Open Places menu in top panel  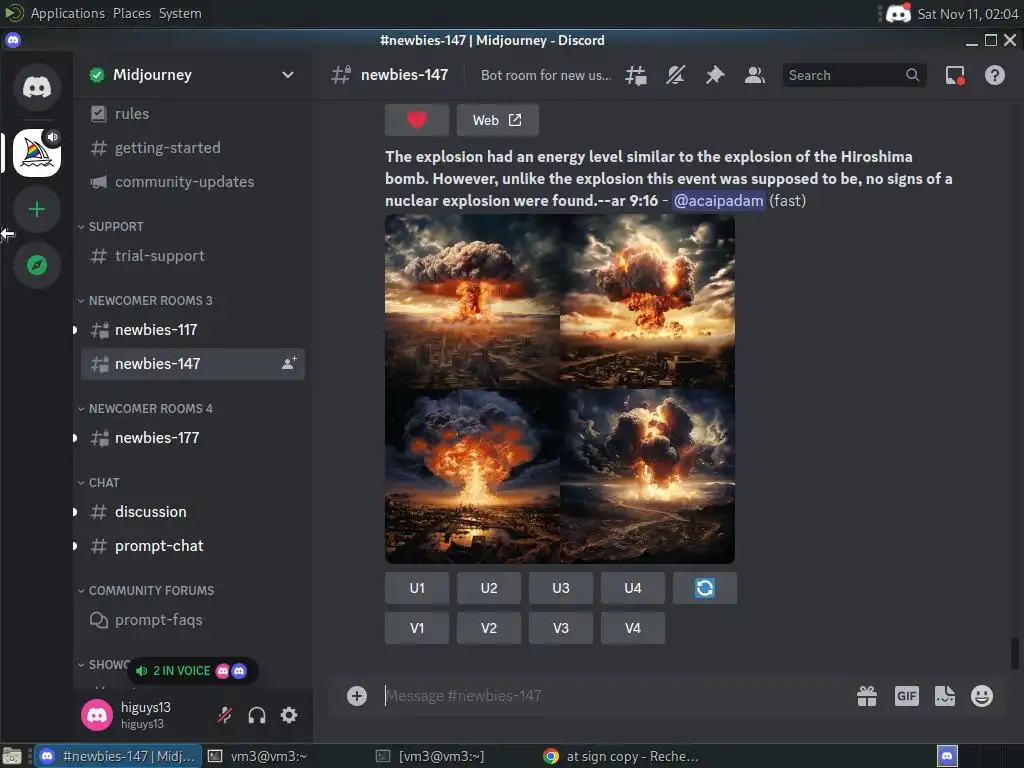(132, 13)
